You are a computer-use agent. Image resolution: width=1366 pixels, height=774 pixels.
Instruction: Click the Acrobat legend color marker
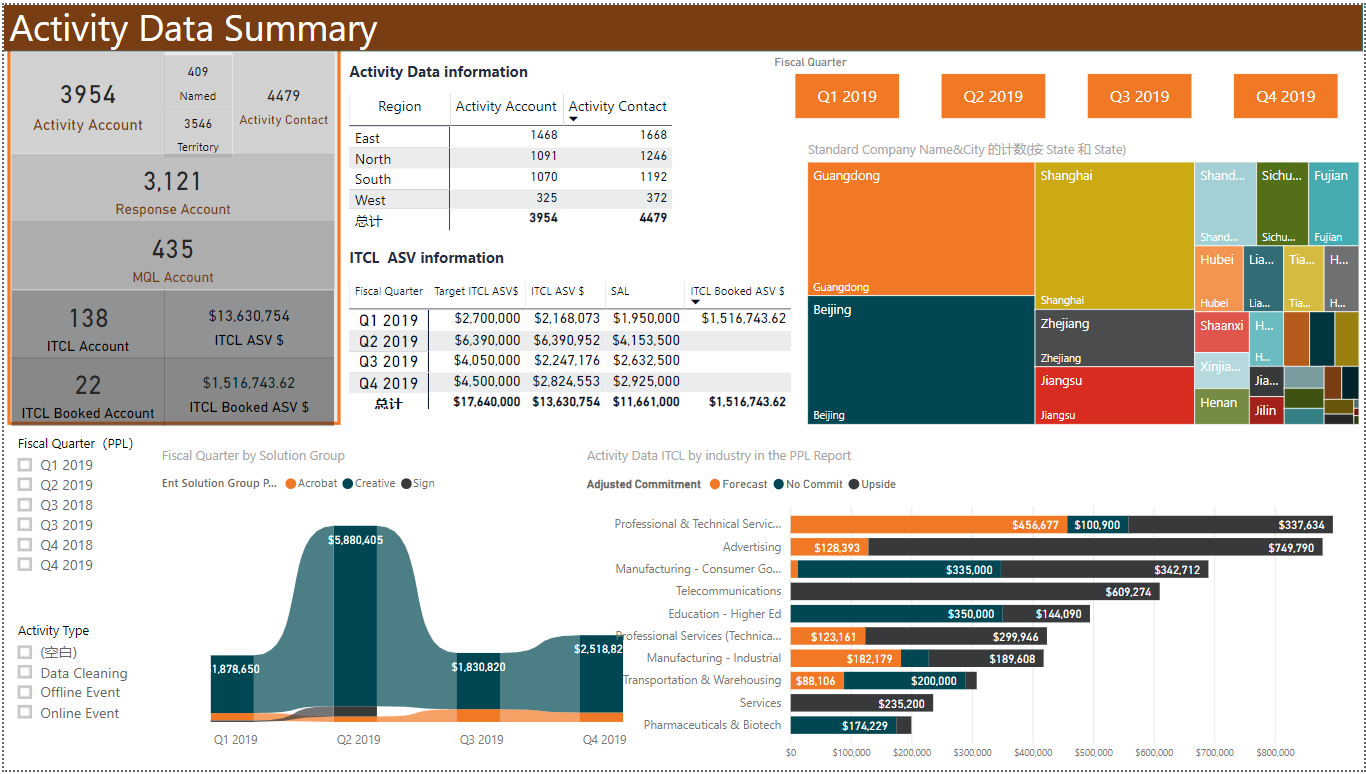[290, 484]
